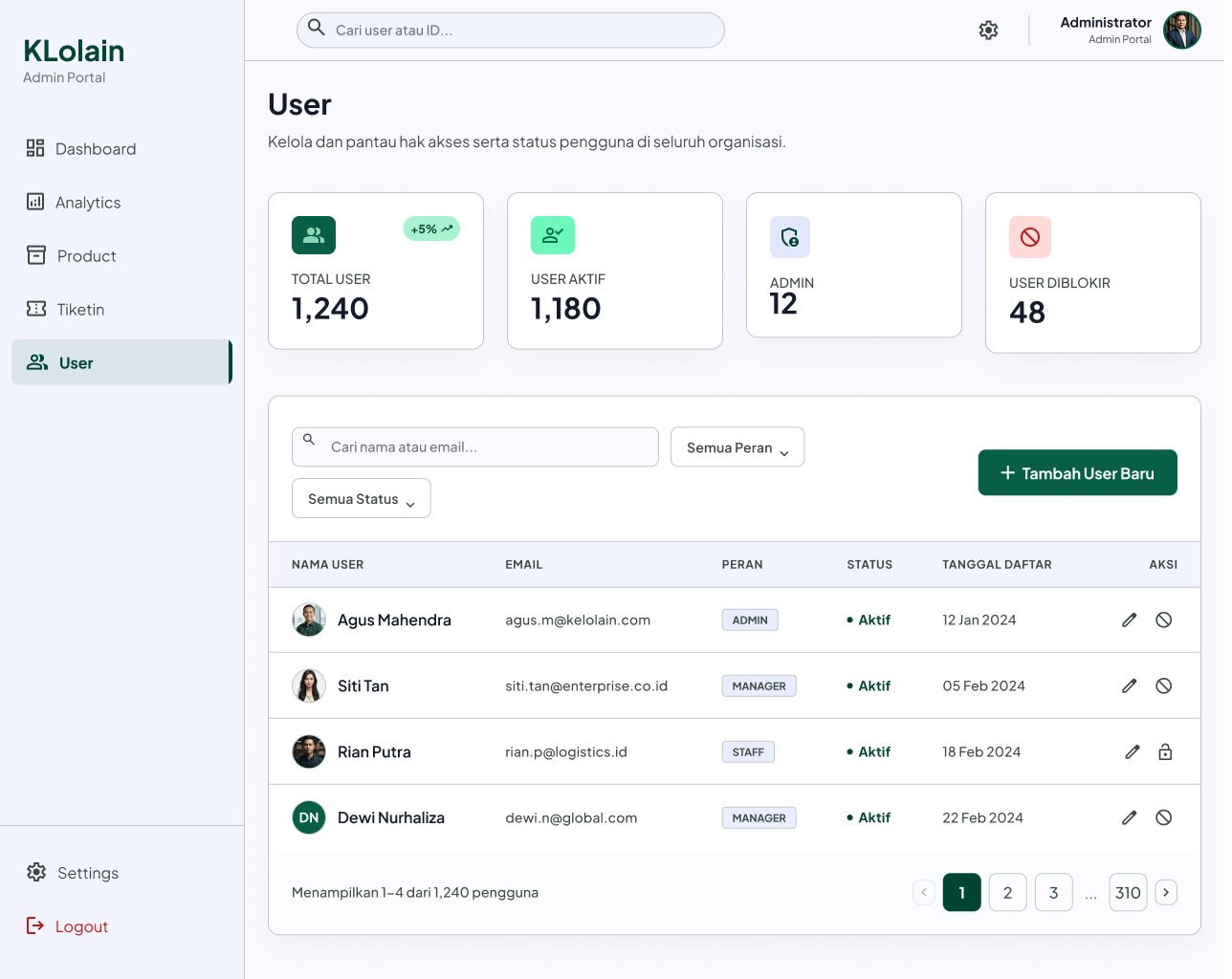The image size is (1232, 979).
Task: Click the Admin shield icon
Action: click(790, 237)
